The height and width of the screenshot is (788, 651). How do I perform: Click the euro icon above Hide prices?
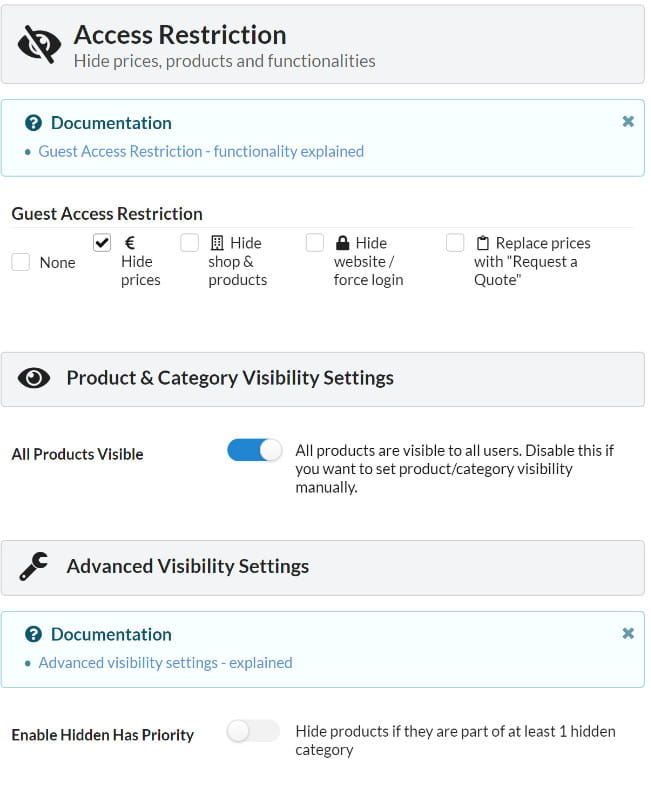130,242
